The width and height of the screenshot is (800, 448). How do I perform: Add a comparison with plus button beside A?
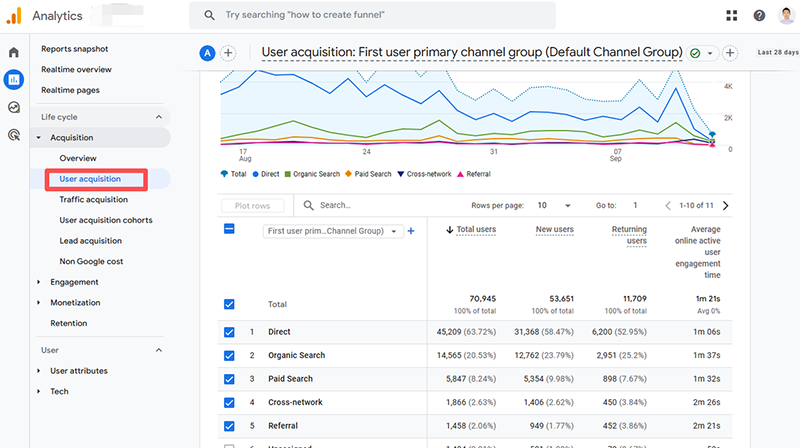pyautogui.click(x=228, y=53)
